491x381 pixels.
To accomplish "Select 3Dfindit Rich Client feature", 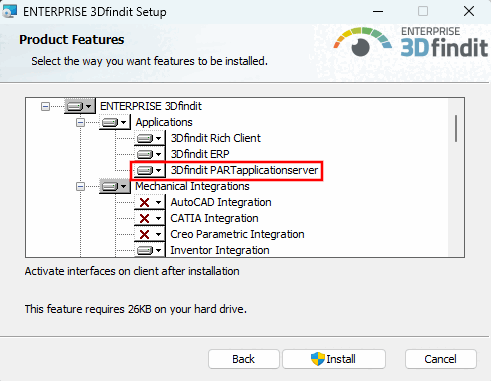I will pyautogui.click(x=216, y=138).
